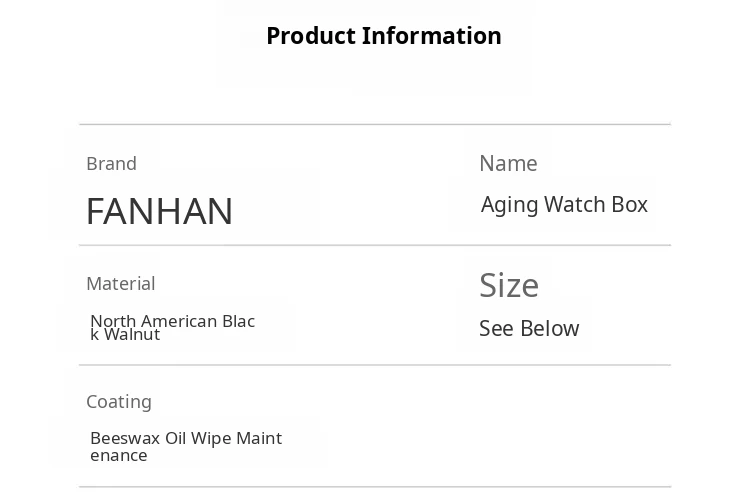The image size is (750, 498).
Task: Click the bottom divider below Coating value
Action: click(x=375, y=487)
